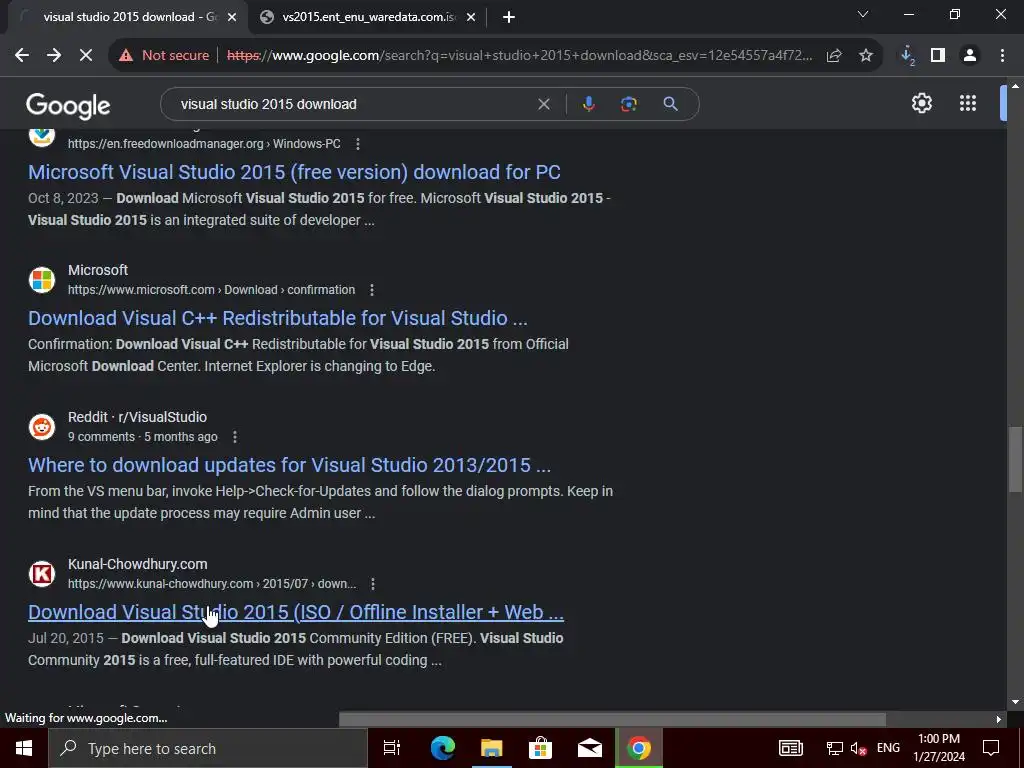Click the search box containing visual studio 2015 download
1024x768 pixels.
pyautogui.click(x=353, y=104)
